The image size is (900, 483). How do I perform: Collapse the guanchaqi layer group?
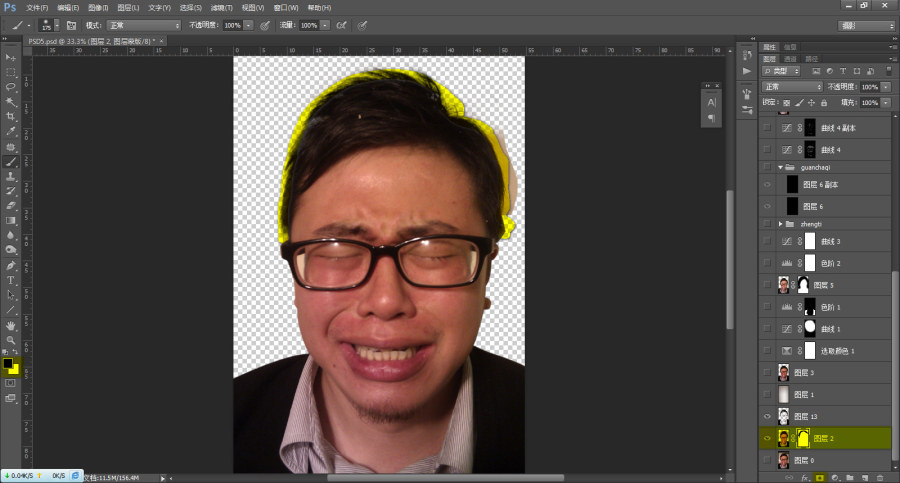coord(781,167)
